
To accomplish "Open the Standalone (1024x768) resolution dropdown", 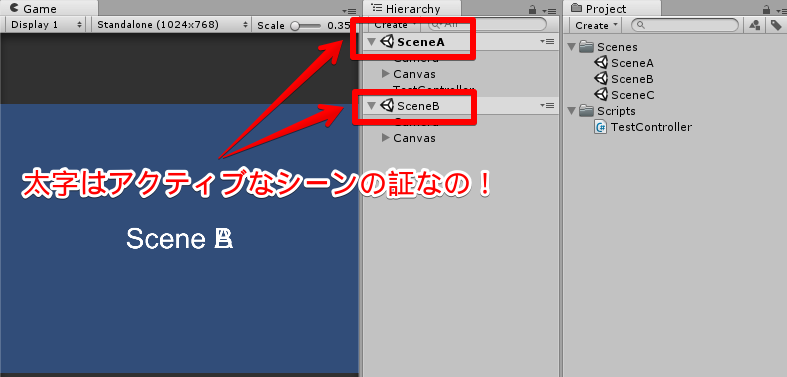I will point(172,25).
